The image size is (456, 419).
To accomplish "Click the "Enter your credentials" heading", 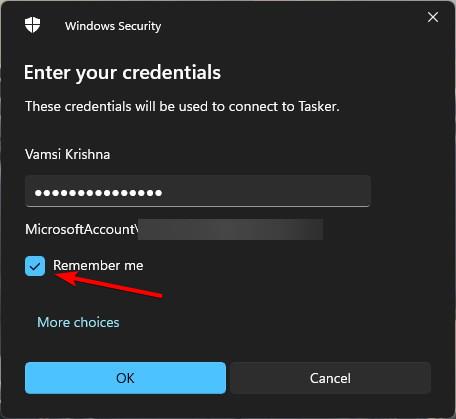I will [x=122, y=72].
